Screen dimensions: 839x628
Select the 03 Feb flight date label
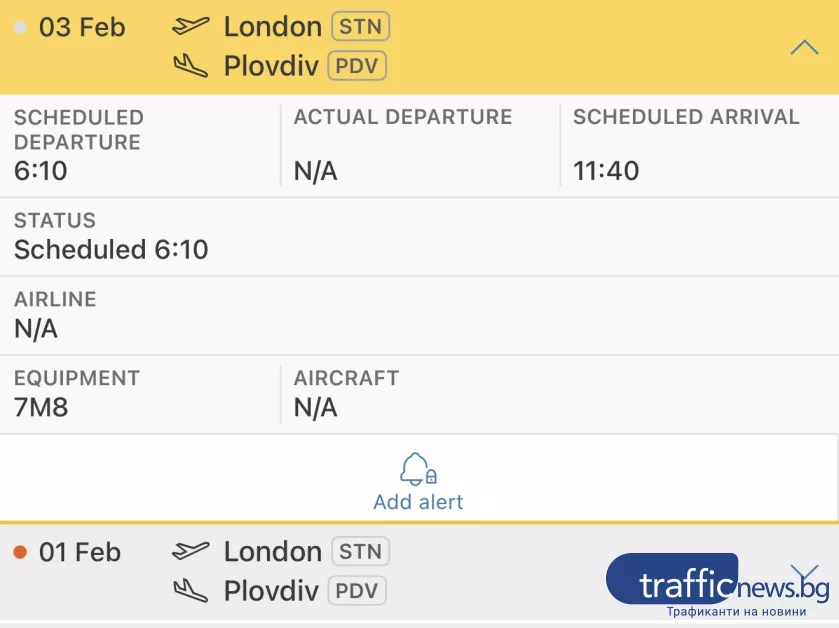click(x=82, y=27)
